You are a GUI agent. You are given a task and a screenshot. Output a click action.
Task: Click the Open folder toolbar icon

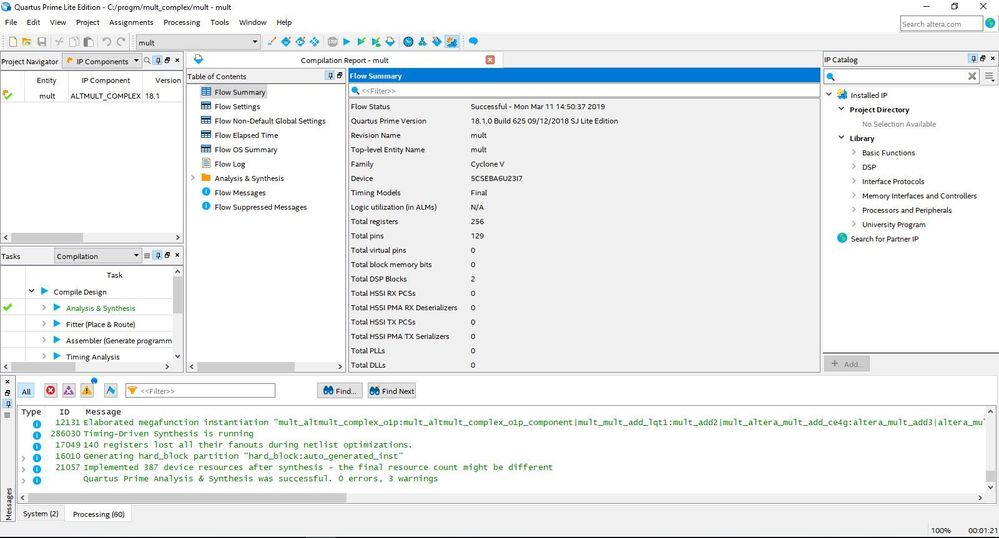[x=26, y=42]
